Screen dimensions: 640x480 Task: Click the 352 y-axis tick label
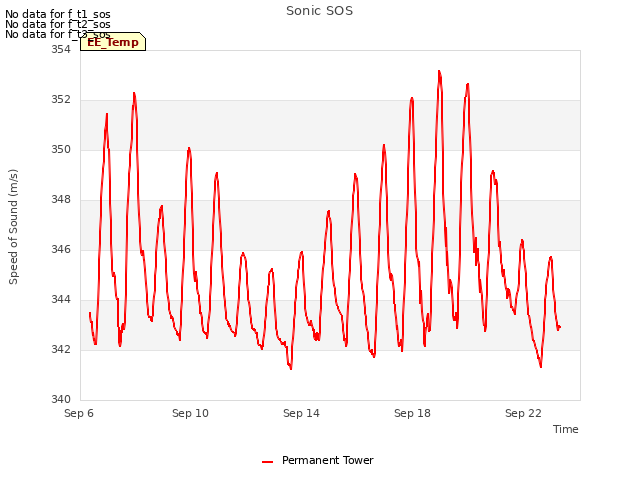61,100
